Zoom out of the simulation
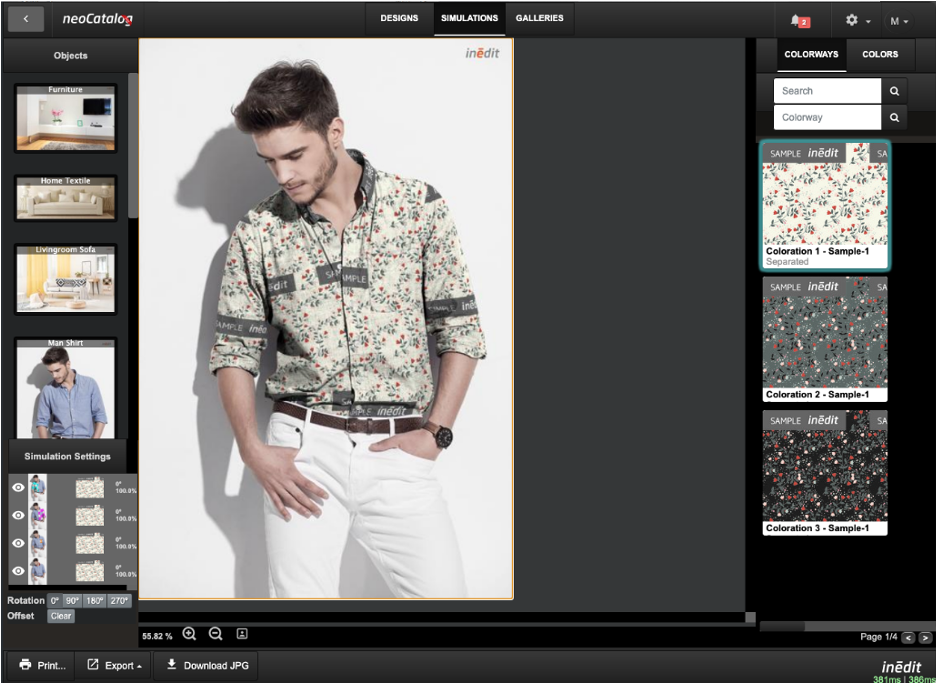 [215, 634]
